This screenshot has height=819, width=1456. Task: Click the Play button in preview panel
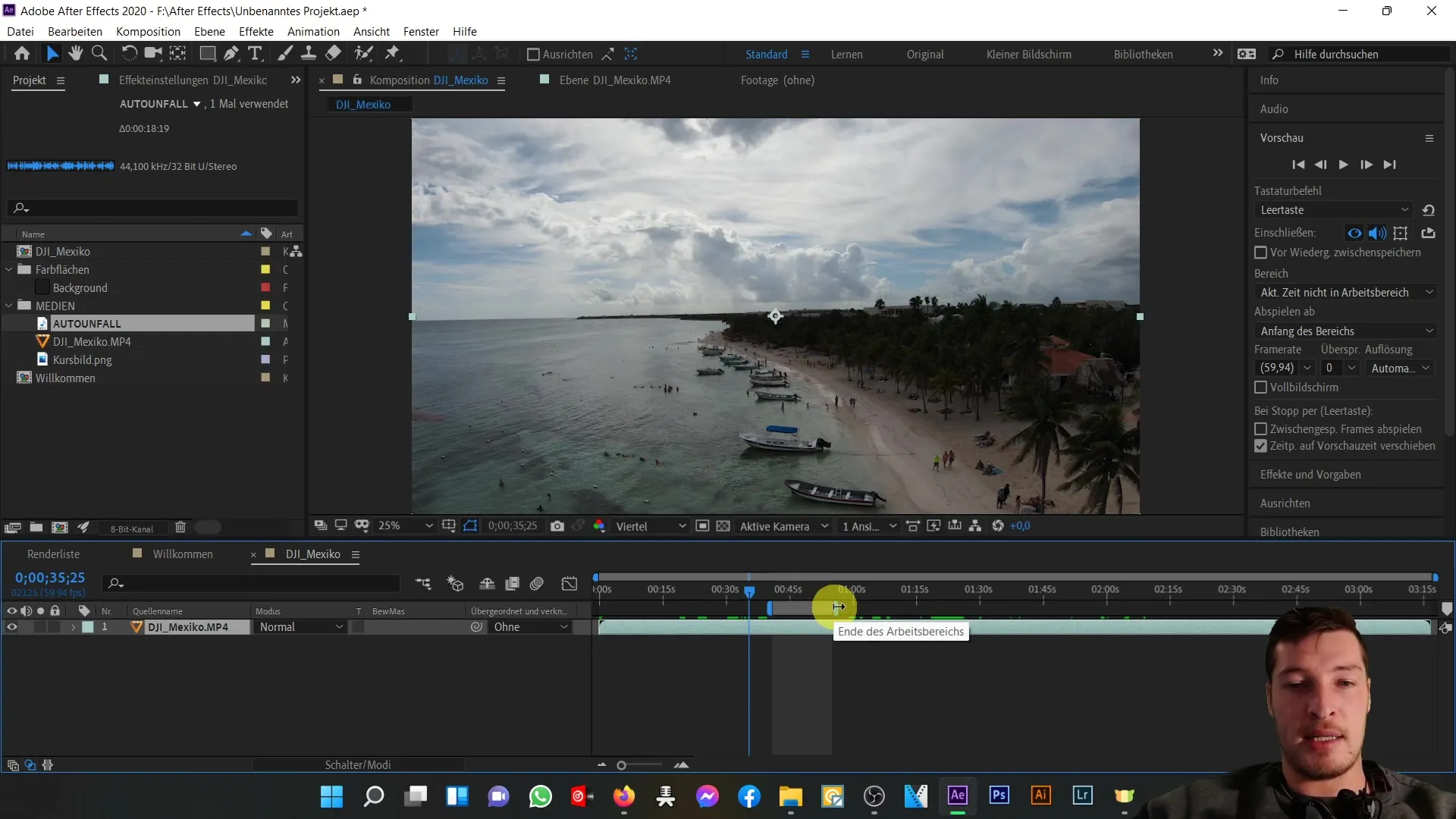[1343, 165]
